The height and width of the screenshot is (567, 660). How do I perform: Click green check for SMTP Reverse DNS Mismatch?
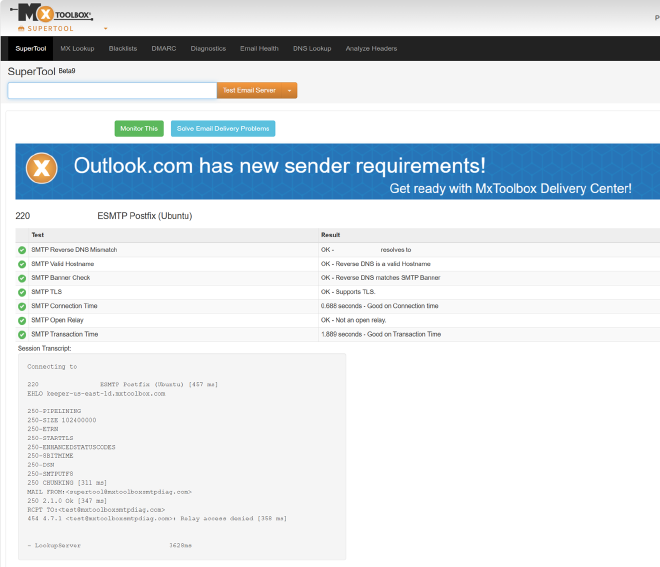22,250
